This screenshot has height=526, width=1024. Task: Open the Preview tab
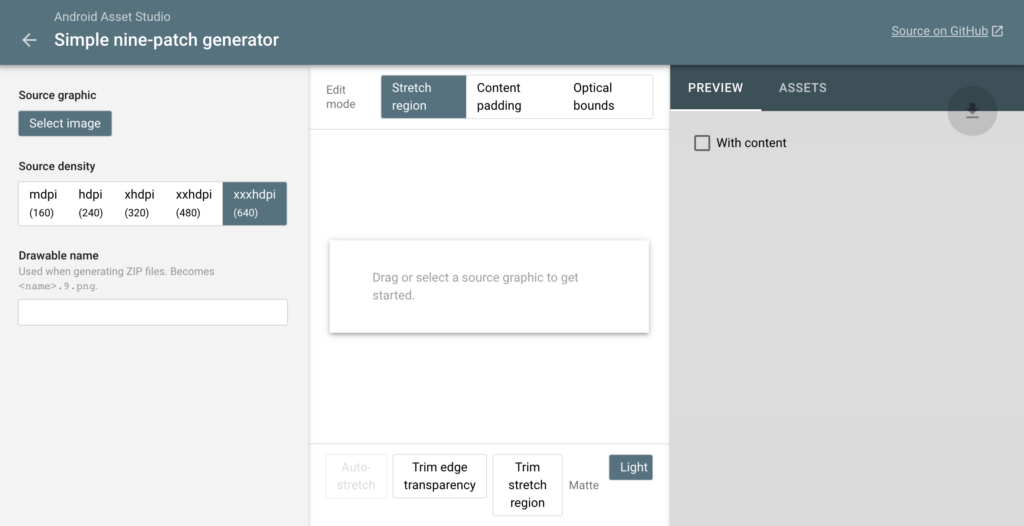[715, 88]
